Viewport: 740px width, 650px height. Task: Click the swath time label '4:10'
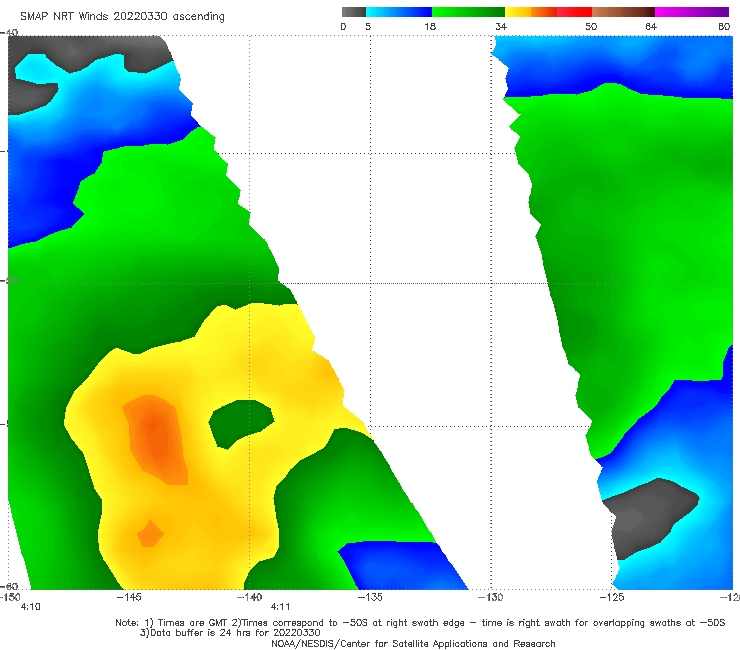click(x=31, y=607)
